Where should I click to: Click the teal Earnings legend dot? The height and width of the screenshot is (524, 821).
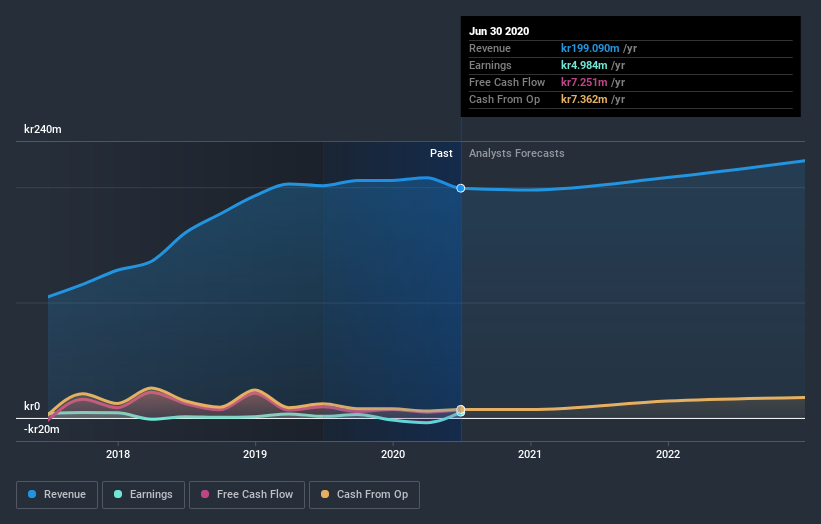[x=118, y=494]
